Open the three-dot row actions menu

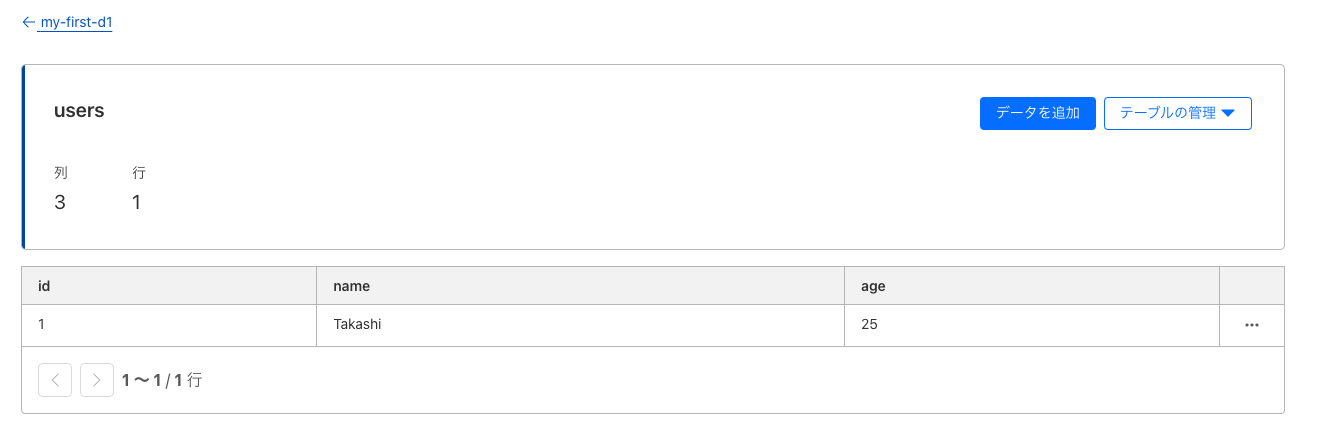click(1251, 325)
